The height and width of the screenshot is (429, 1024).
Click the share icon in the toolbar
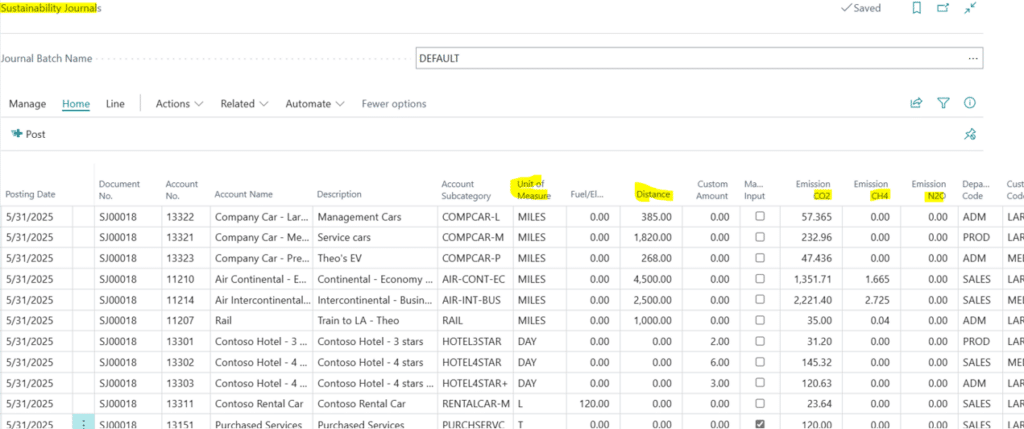point(916,103)
